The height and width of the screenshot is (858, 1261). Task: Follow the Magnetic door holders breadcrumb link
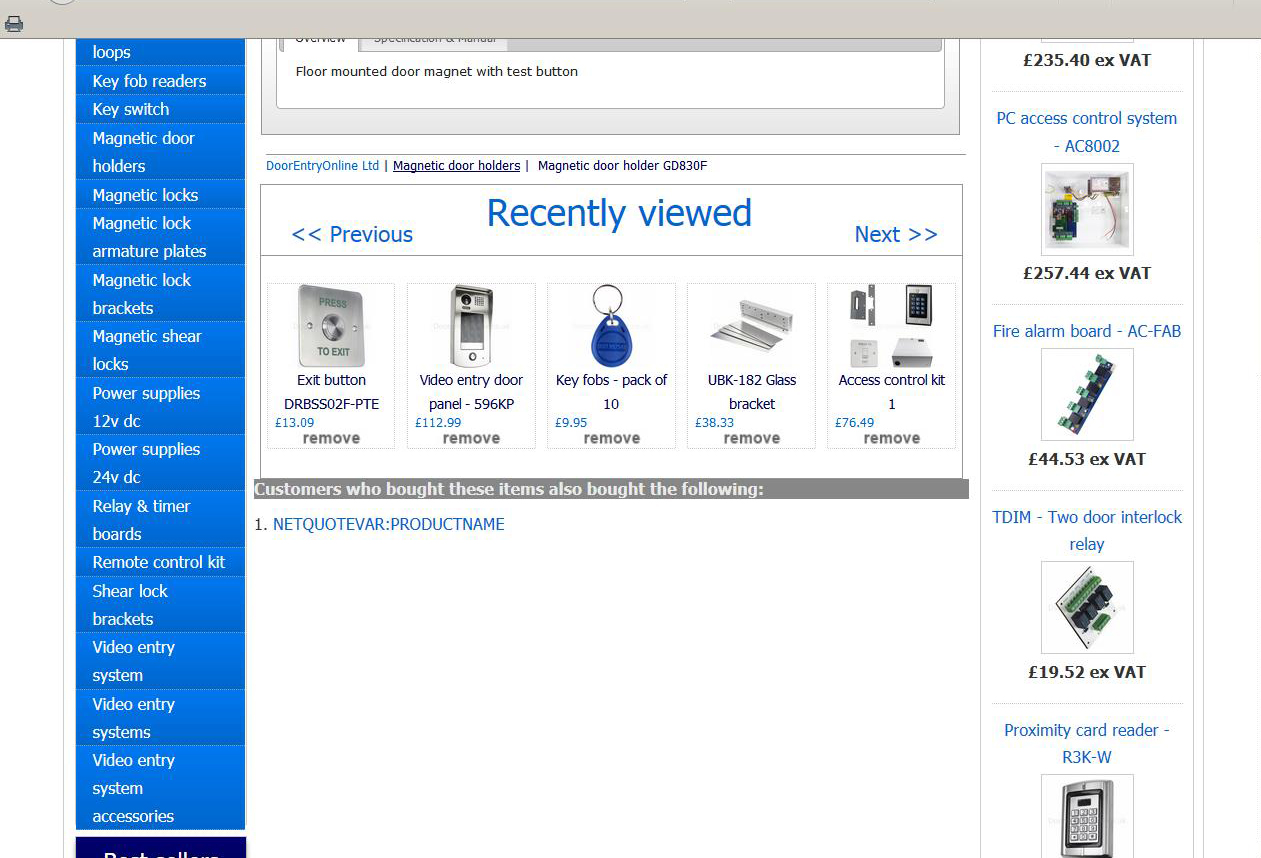click(456, 166)
